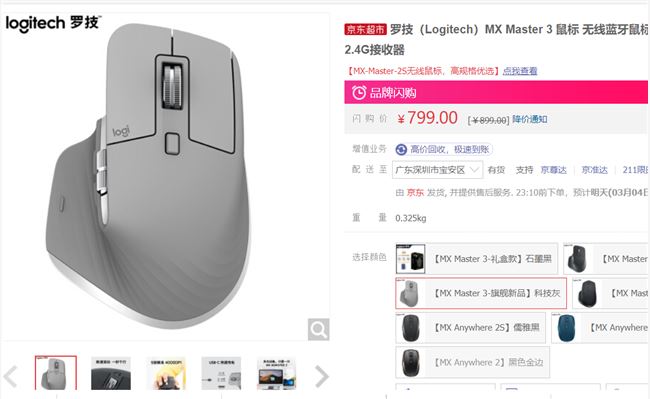Select the MX Master 3-礼盒款 石墨黑 option
This screenshot has height=399, width=650.
click(x=477, y=259)
